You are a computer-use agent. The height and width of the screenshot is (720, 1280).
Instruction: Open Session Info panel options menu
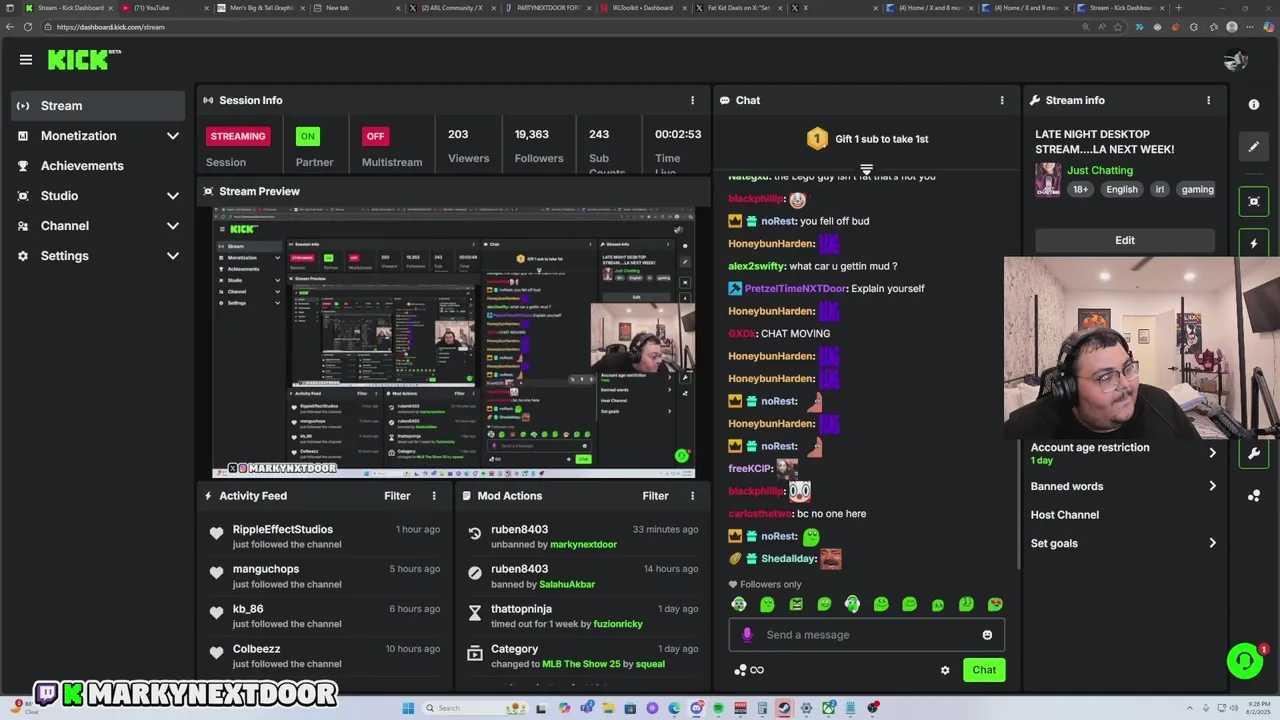(692, 100)
